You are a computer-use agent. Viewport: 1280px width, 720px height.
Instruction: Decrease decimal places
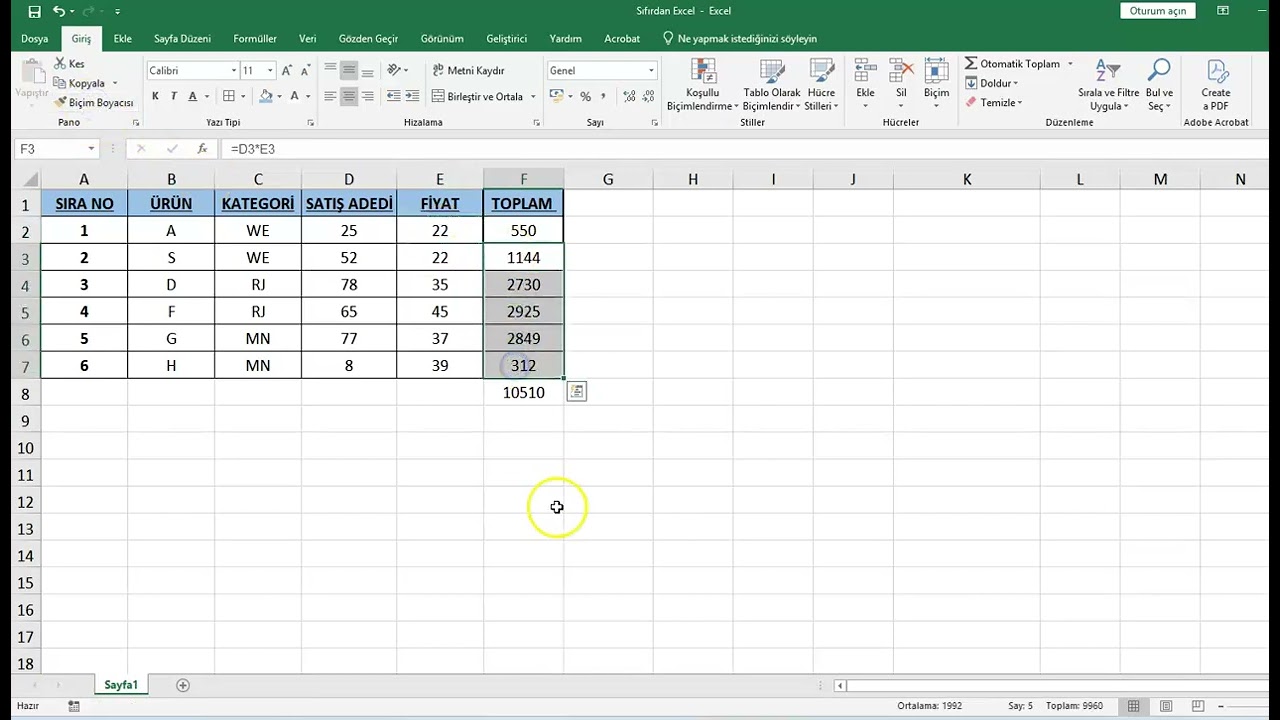(649, 96)
